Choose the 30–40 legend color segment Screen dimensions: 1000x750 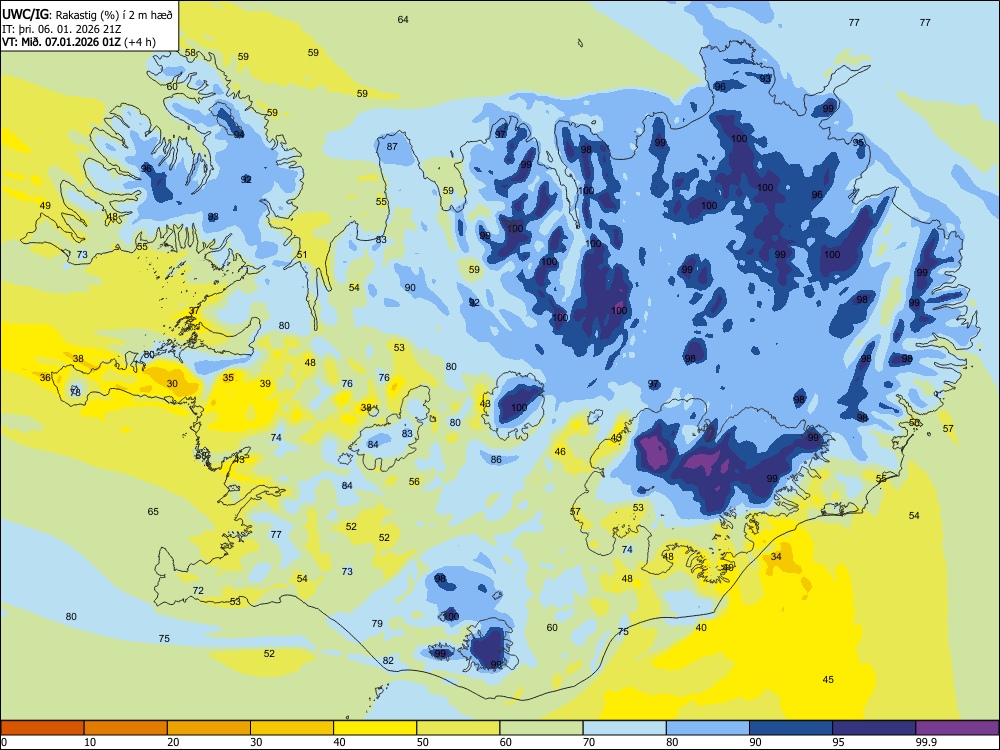click(292, 728)
